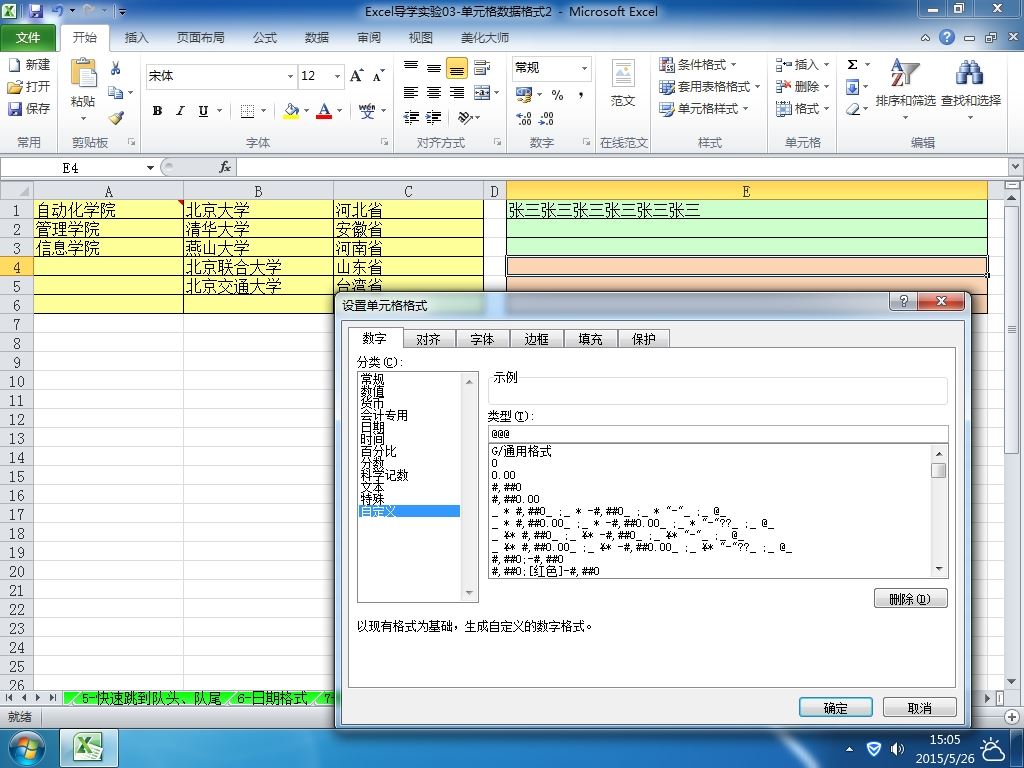The height and width of the screenshot is (768, 1024).
Task: Click the Orientation text rotation icon
Action: 465,118
